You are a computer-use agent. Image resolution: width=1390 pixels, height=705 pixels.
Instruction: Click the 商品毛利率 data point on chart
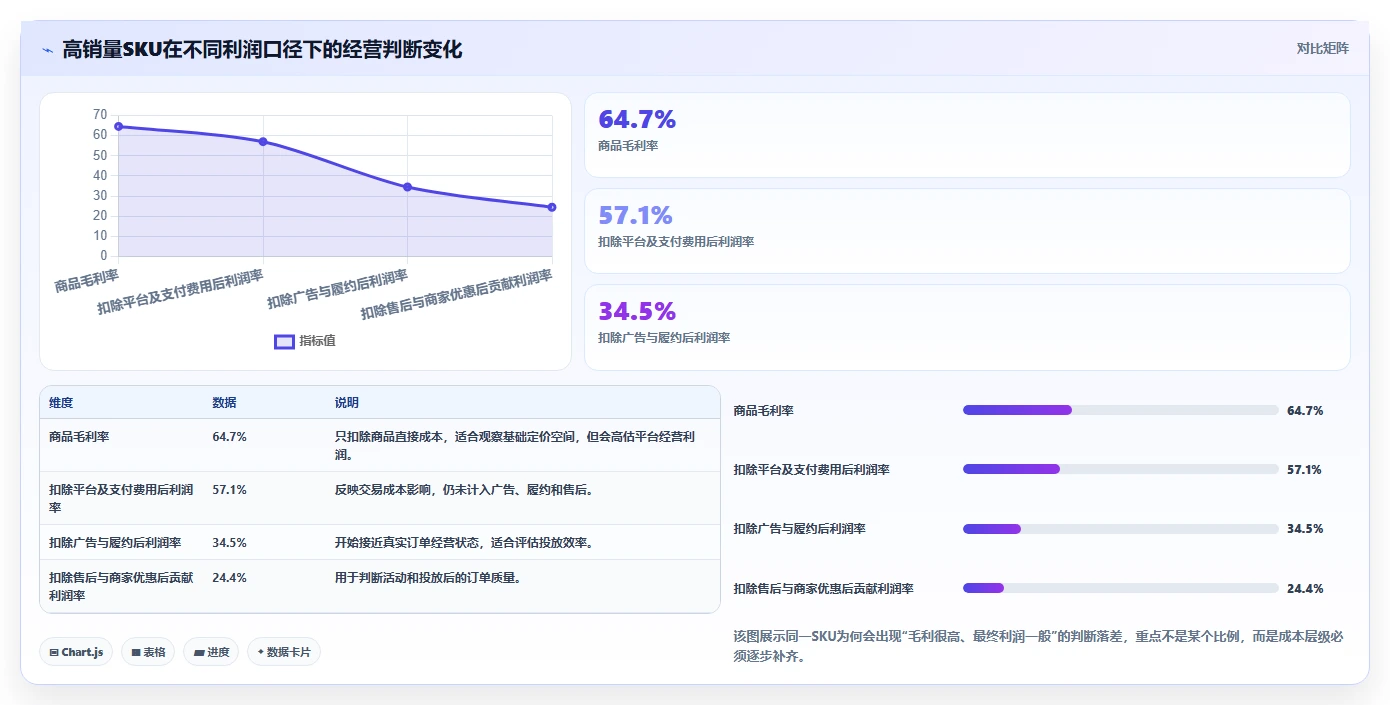[118, 126]
